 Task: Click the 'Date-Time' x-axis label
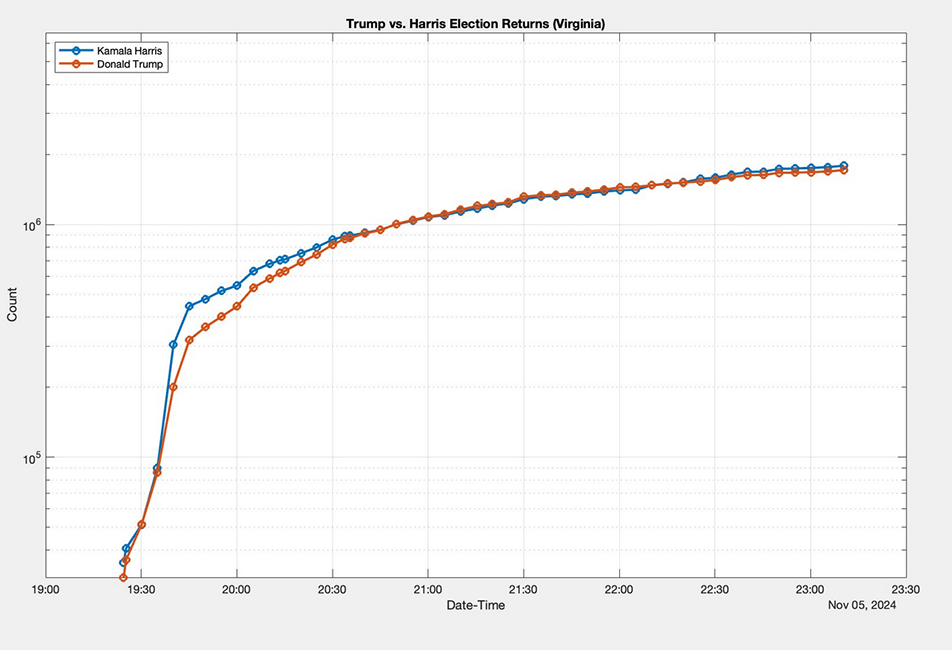[x=475, y=605]
